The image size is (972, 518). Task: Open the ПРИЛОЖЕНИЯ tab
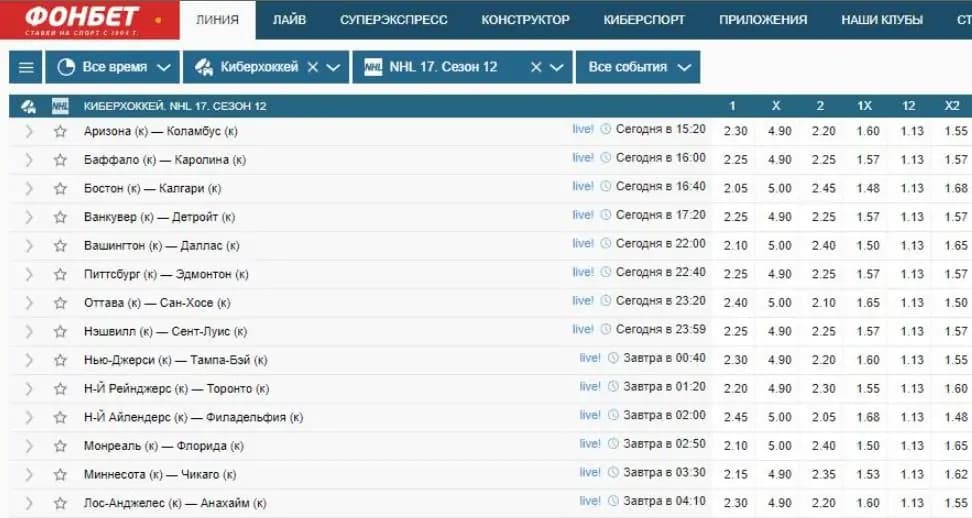coord(763,20)
